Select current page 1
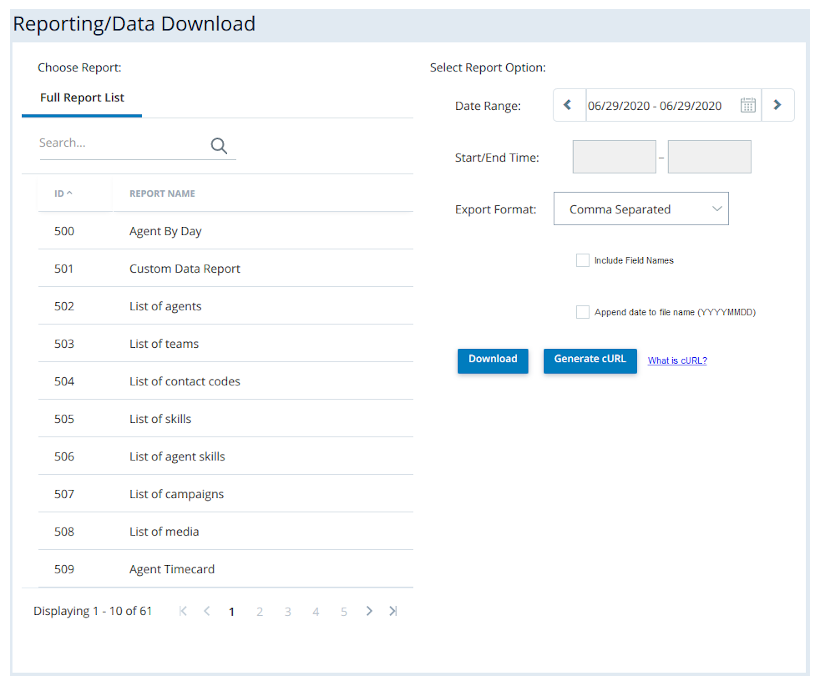Viewport: 815px width, 680px height. [x=231, y=612]
